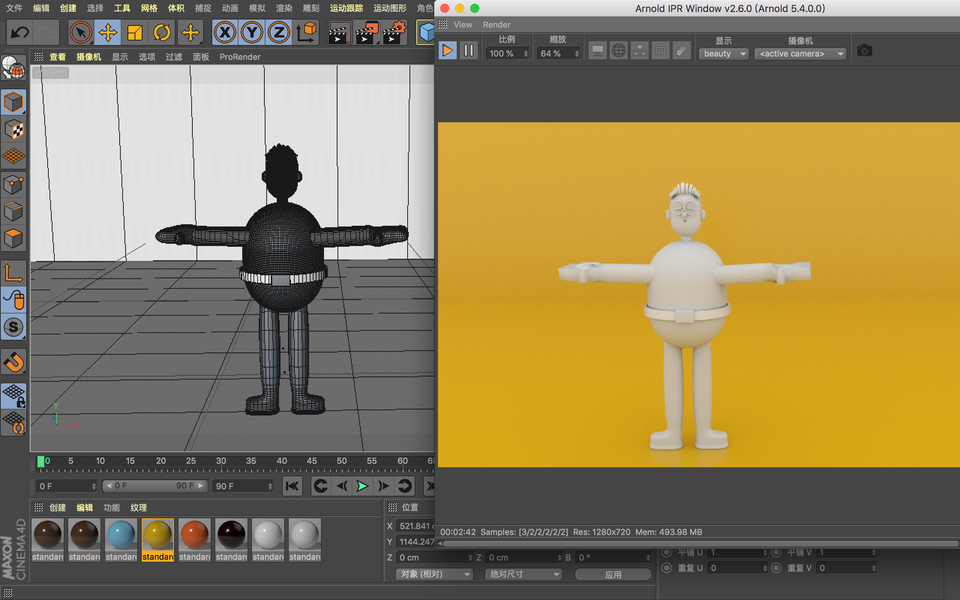Click the 平铺 U radio button
Image resolution: width=960 pixels, height=600 pixels.
pos(667,553)
